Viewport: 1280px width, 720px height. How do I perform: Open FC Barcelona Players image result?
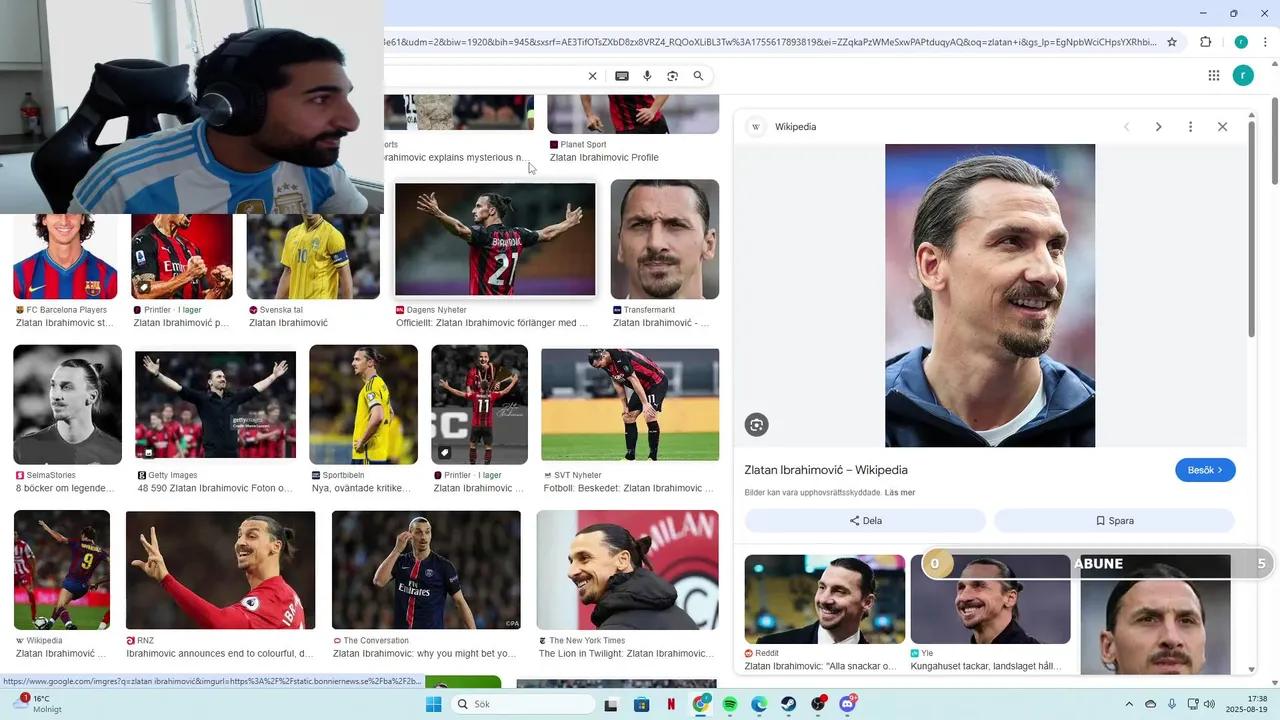click(x=65, y=256)
